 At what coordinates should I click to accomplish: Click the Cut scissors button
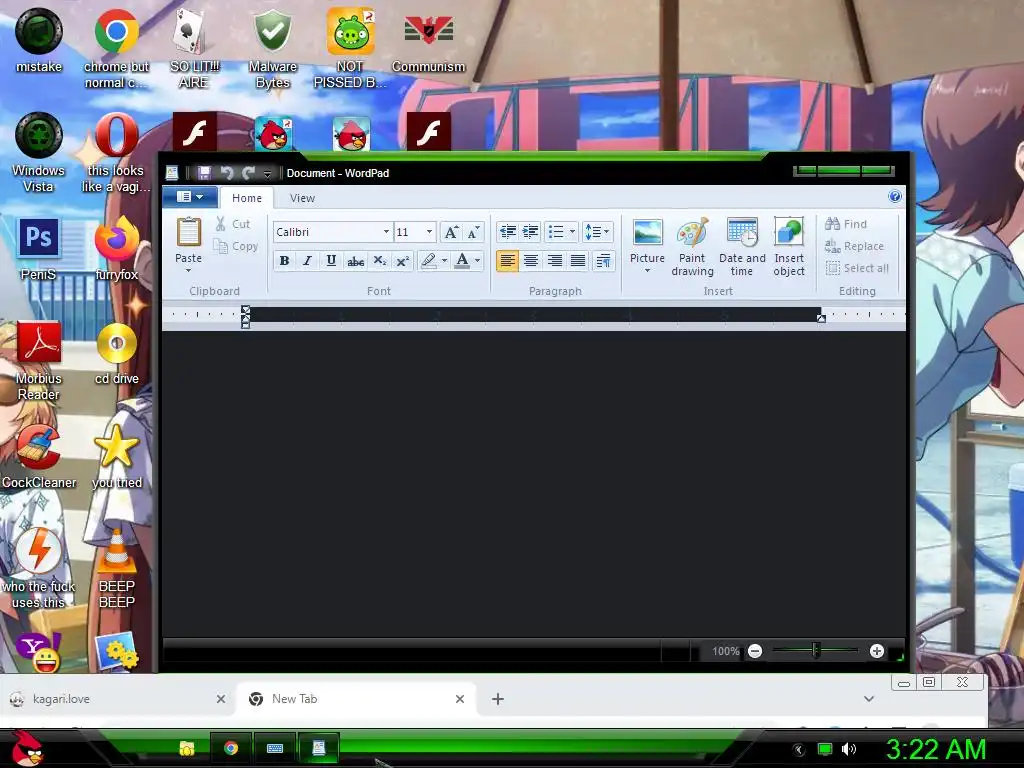click(233, 224)
